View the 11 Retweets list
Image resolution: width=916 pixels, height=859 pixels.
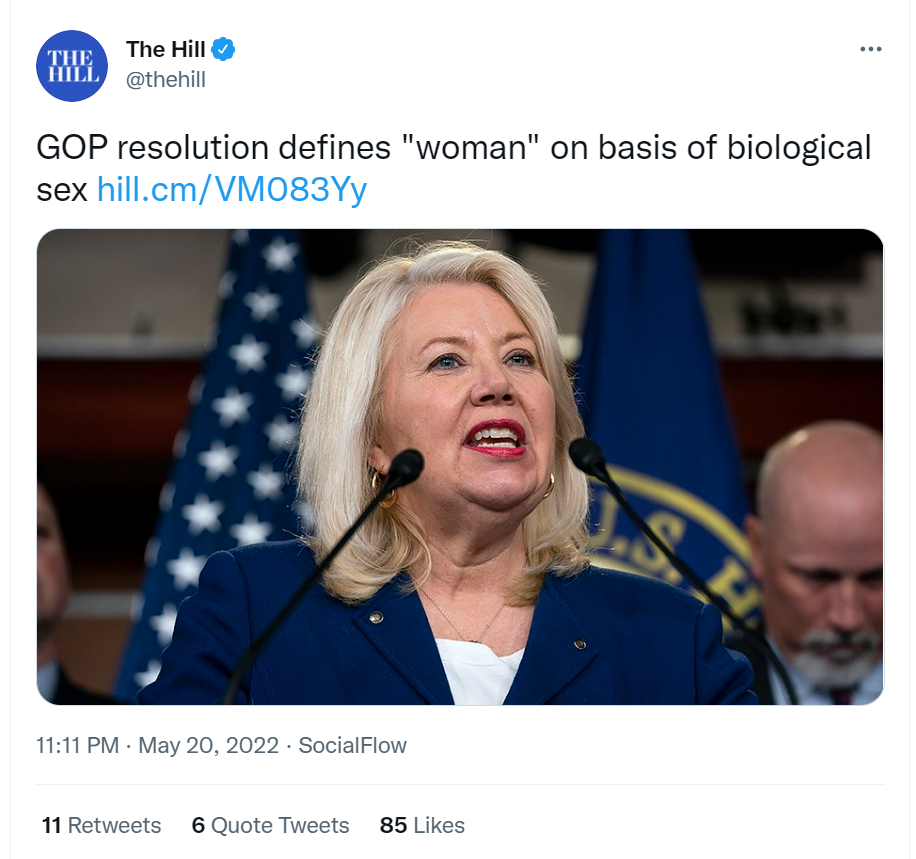point(101,825)
